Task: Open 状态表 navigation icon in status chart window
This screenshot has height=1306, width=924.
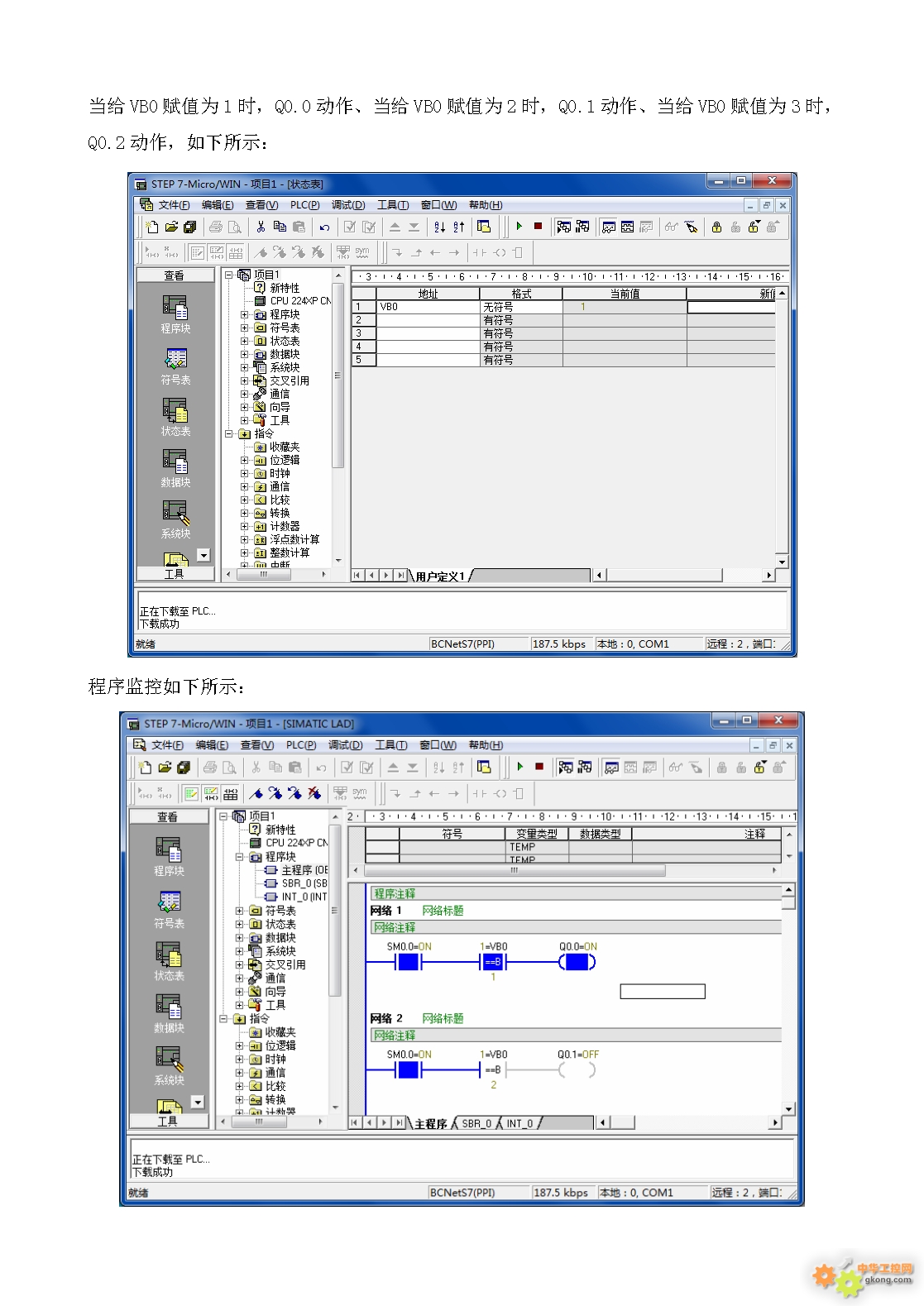Action: click(x=175, y=418)
